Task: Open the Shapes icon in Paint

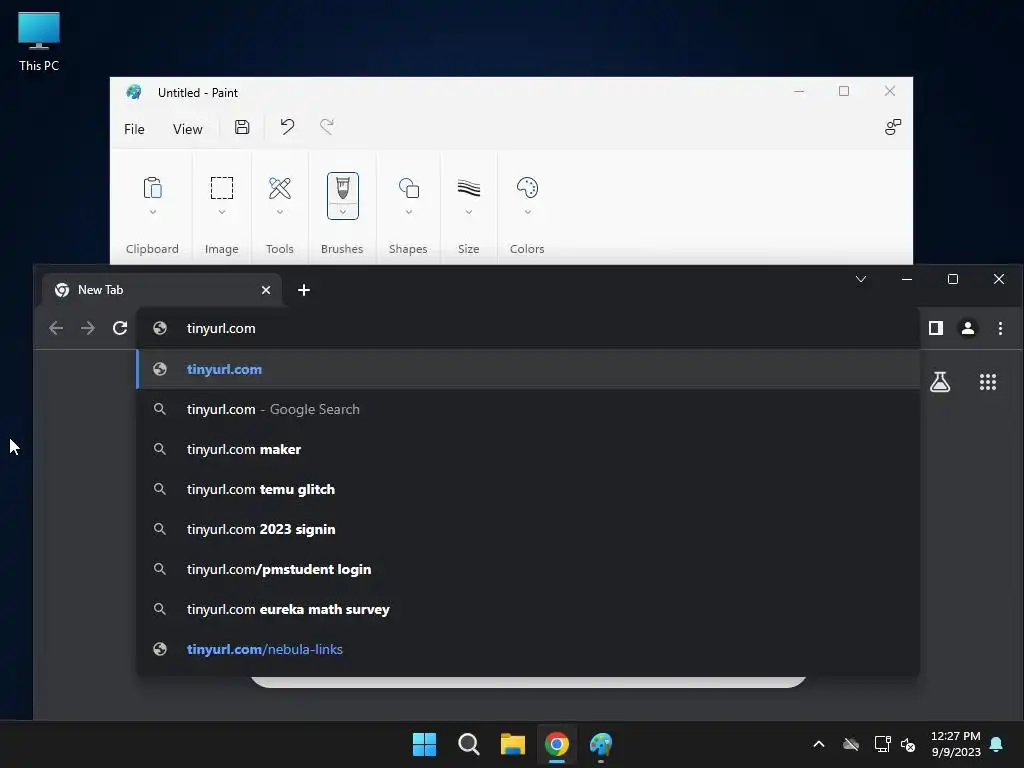Action: tap(409, 188)
